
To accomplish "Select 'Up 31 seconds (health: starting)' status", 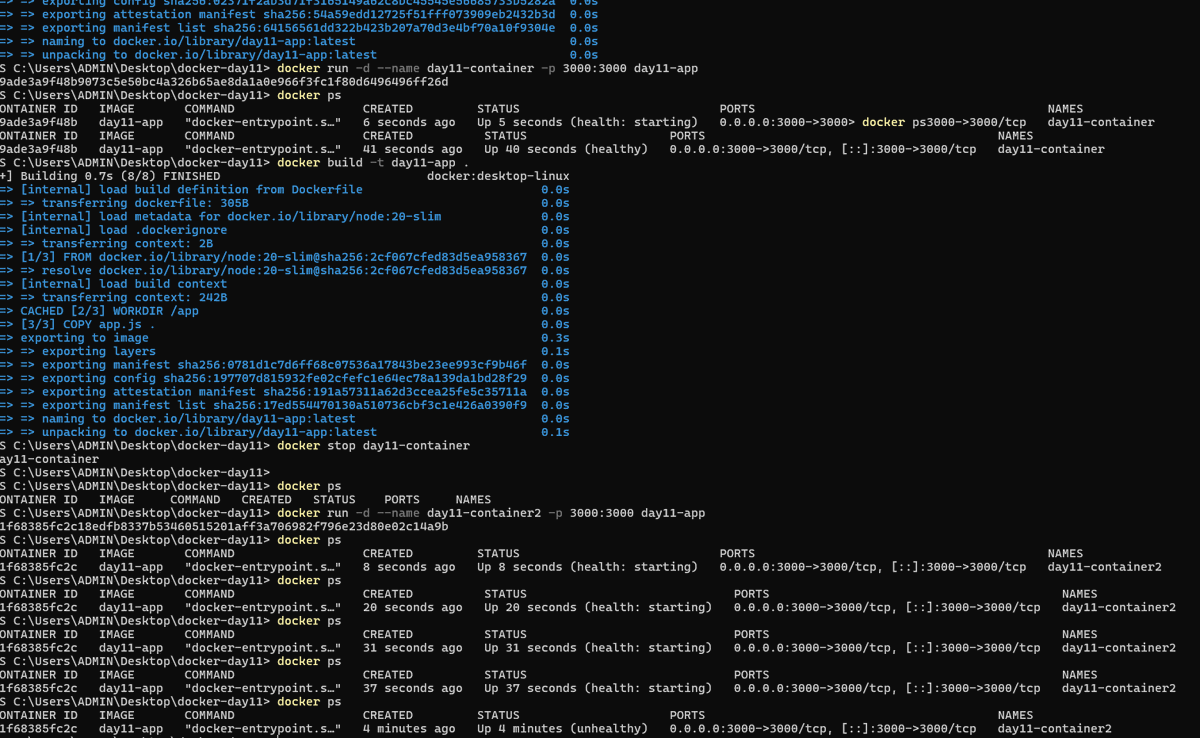I will (x=598, y=648).
